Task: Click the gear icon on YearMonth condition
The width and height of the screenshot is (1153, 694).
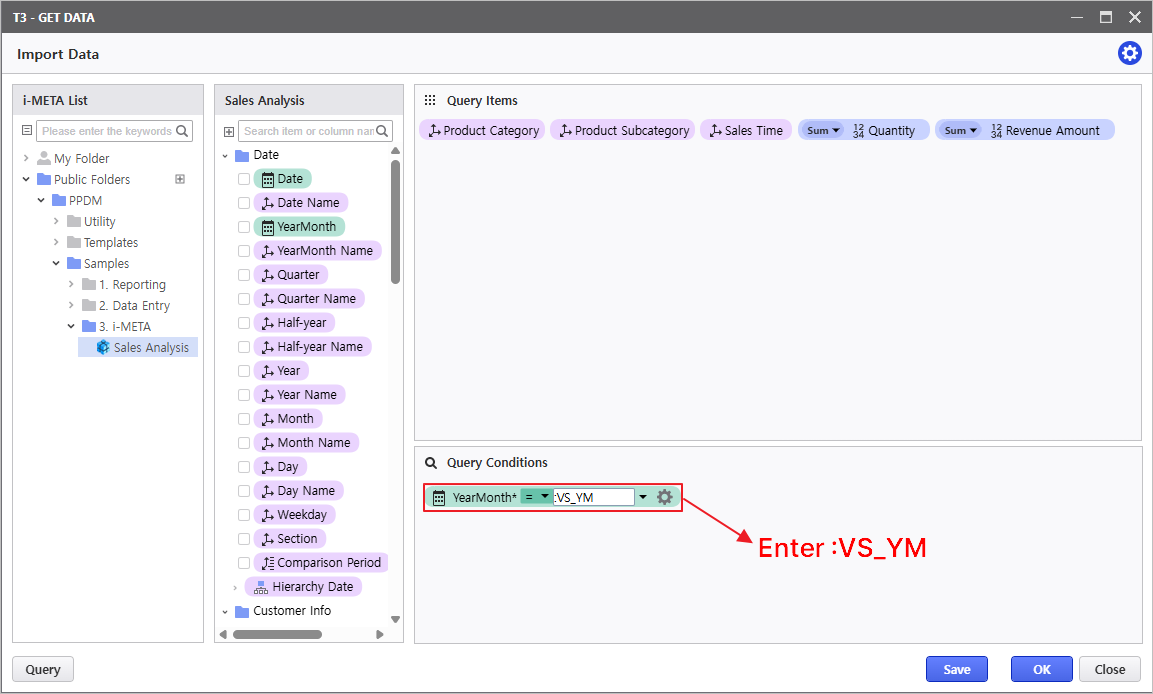Action: pyautogui.click(x=664, y=497)
